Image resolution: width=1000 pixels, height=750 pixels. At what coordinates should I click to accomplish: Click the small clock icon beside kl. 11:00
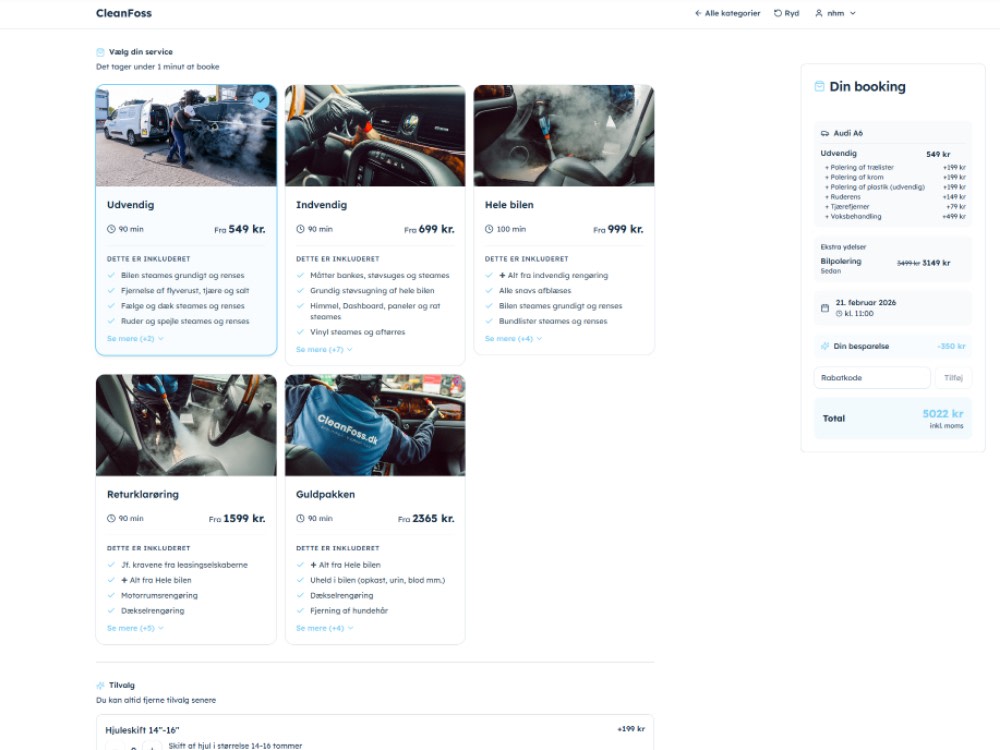point(839,314)
